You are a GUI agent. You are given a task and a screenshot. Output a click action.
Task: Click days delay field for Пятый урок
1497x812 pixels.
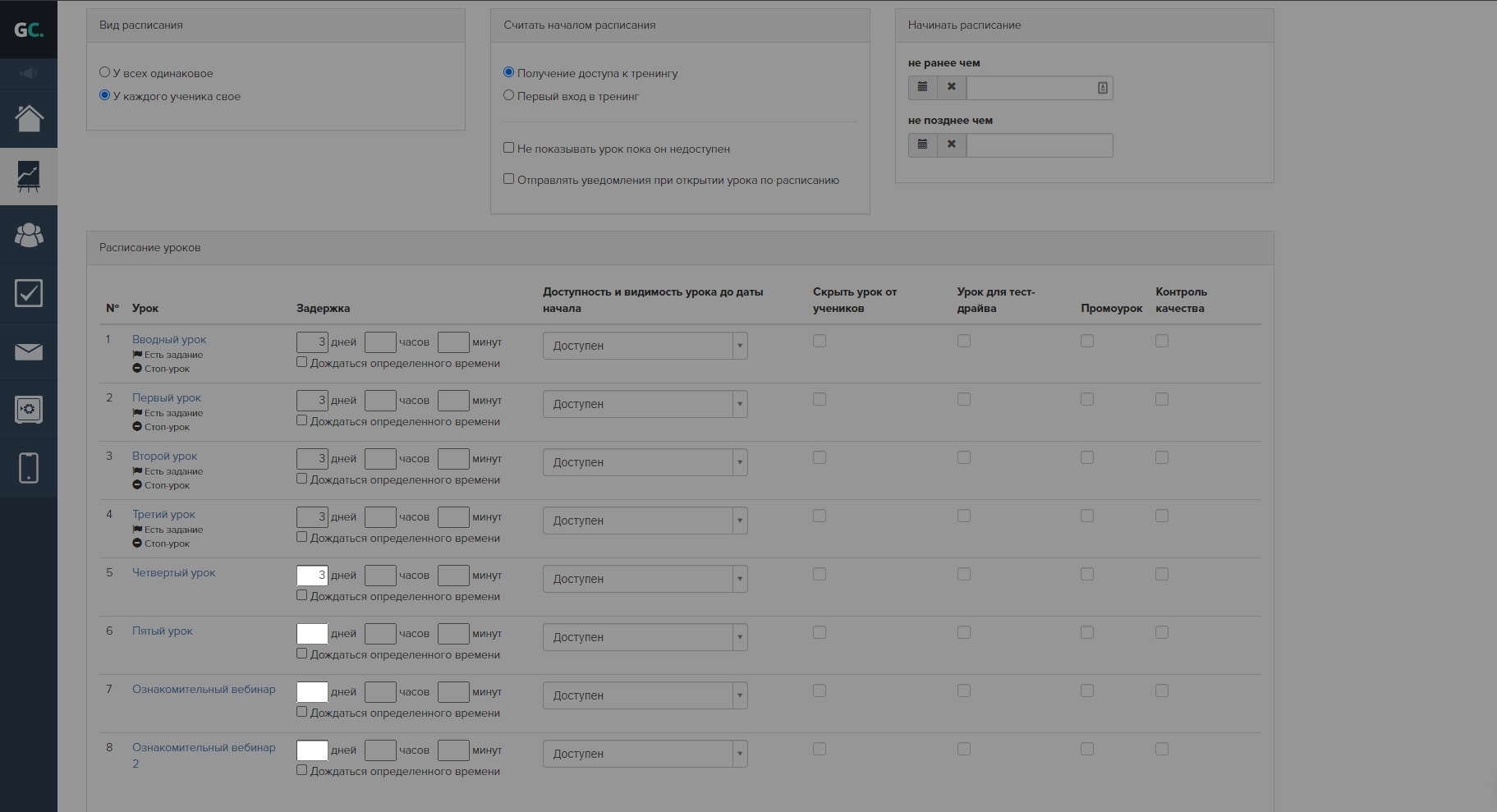point(311,633)
